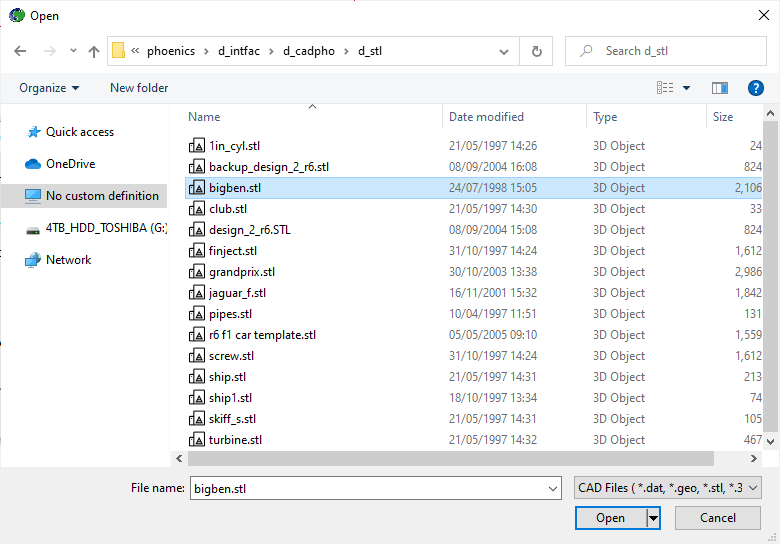This screenshot has width=780, height=544.
Task: Click New folder in the toolbar
Action: point(139,88)
